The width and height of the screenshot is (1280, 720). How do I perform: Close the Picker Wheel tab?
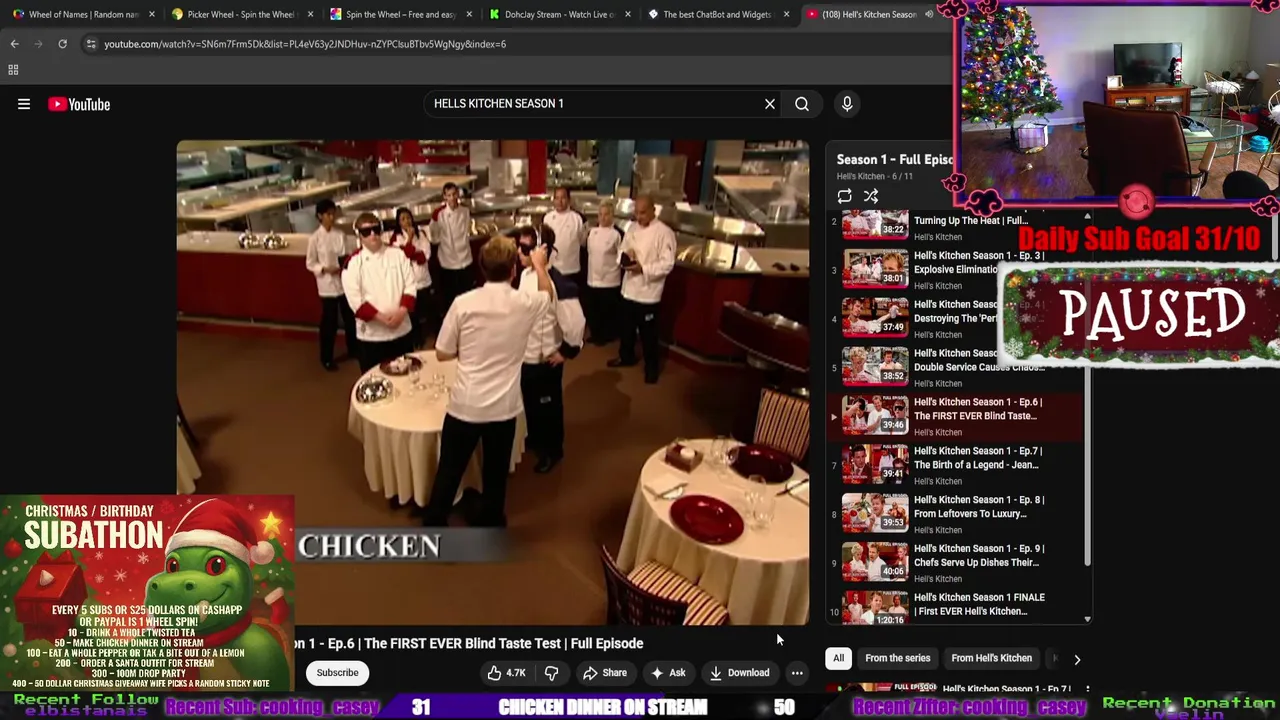[311, 14]
